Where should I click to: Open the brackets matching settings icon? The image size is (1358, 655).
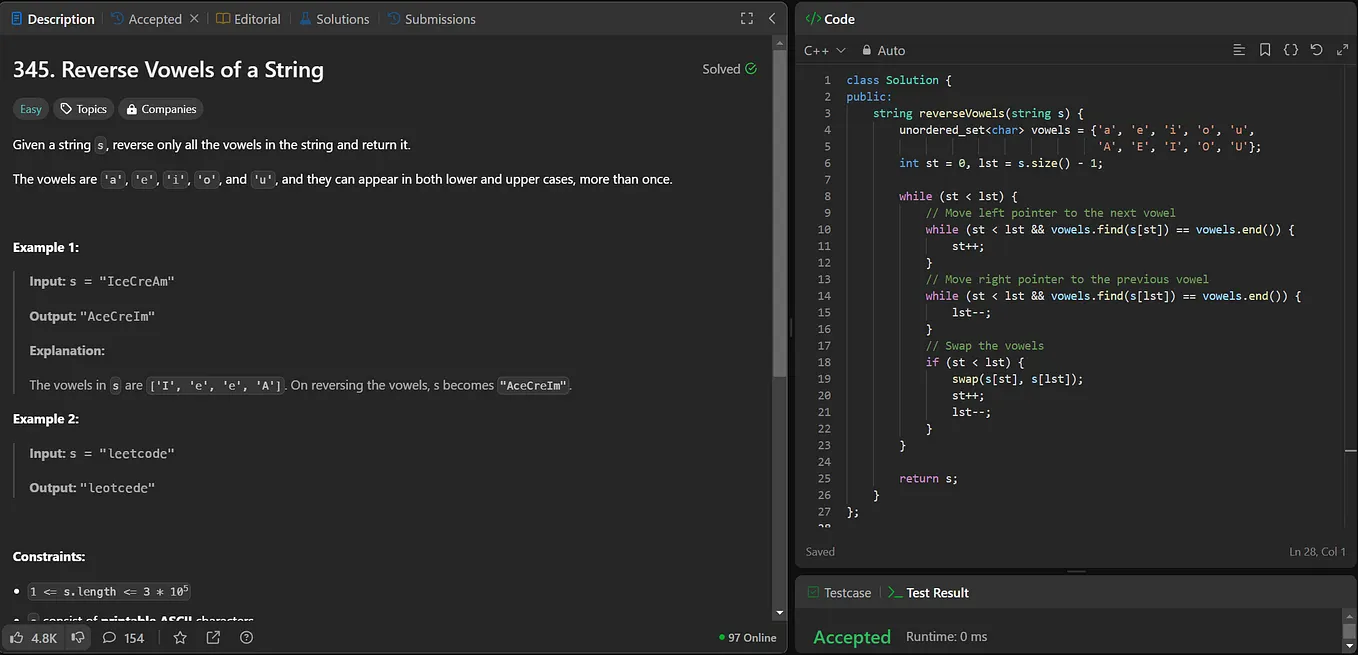pos(1290,49)
